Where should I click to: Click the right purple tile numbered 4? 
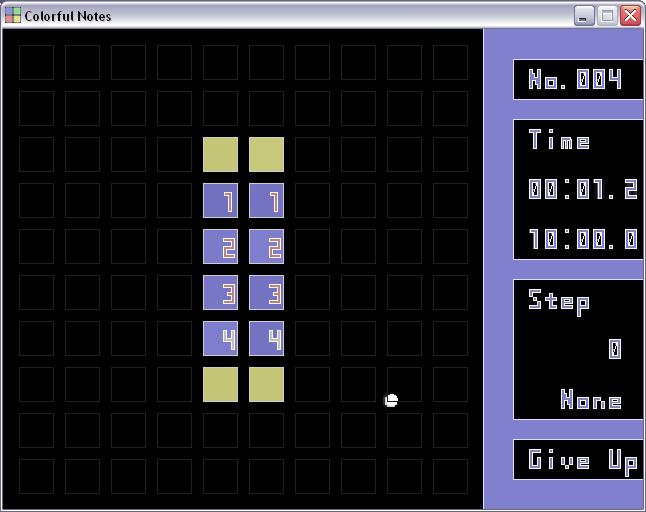click(x=267, y=339)
